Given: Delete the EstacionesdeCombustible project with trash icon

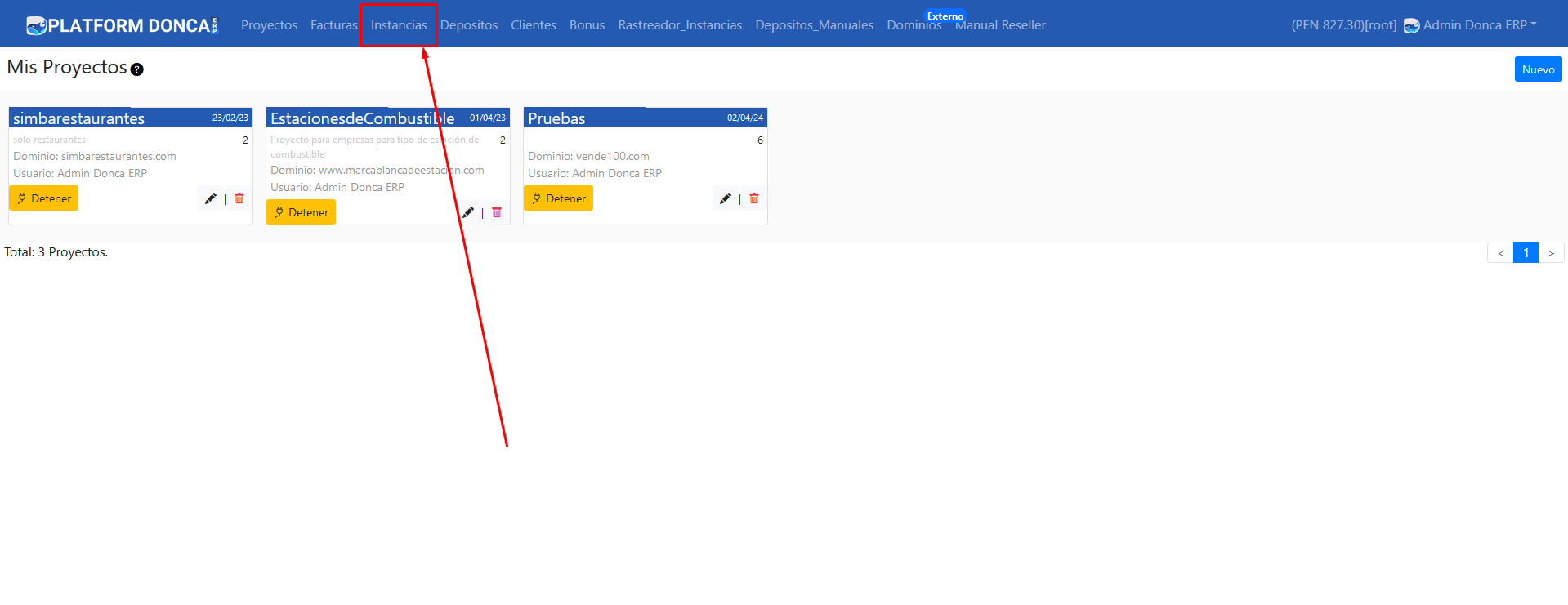Looking at the screenshot, I should (x=497, y=212).
